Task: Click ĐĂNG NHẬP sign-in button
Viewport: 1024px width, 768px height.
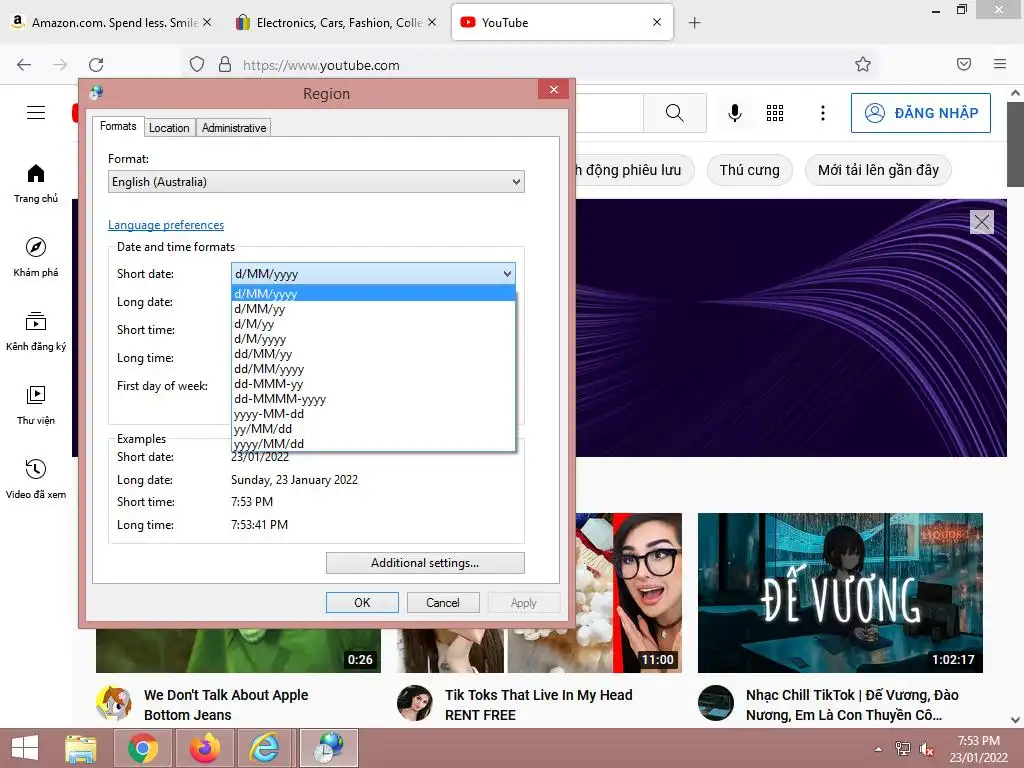Action: pyautogui.click(x=921, y=113)
